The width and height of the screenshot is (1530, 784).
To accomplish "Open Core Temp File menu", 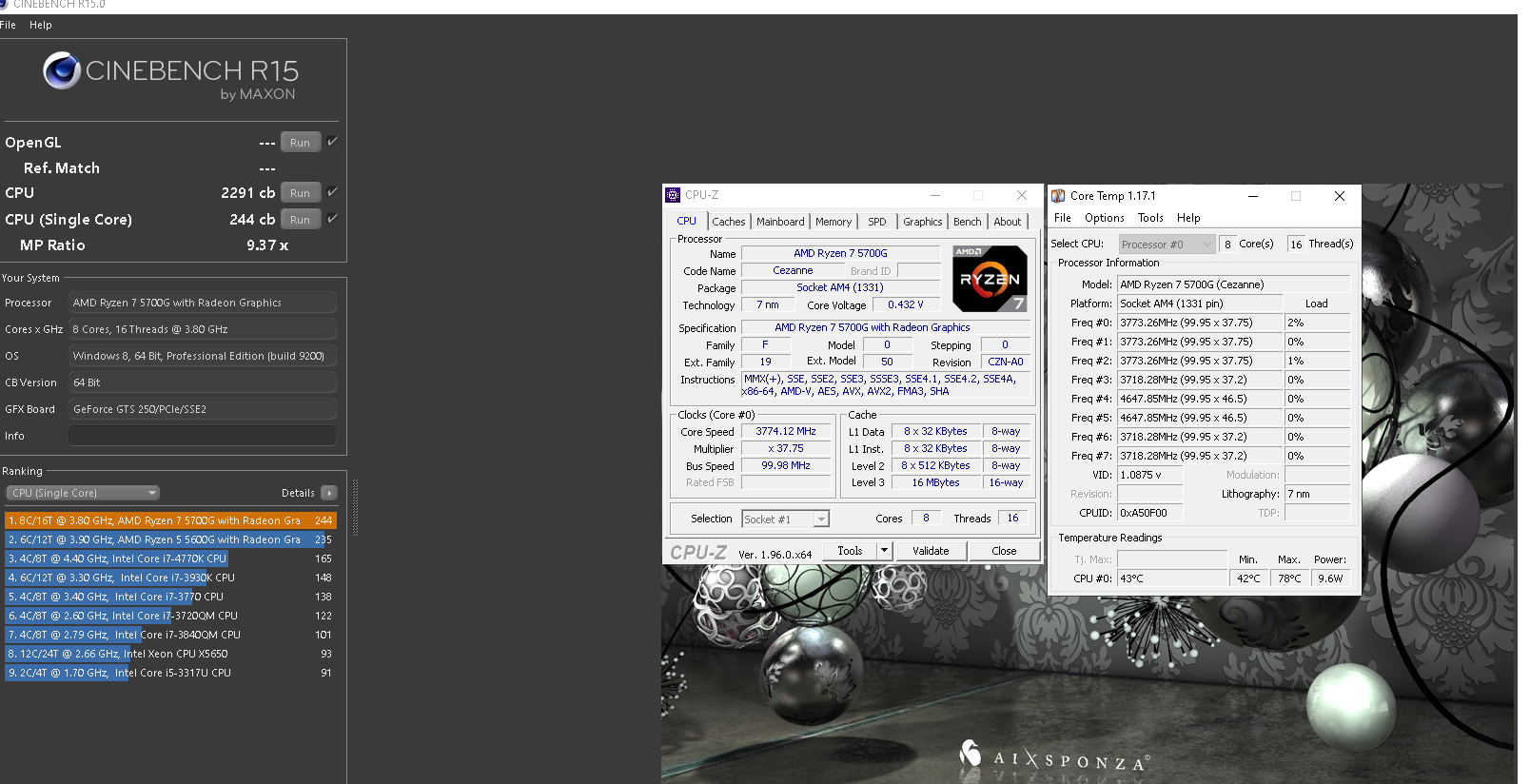I will tap(1063, 218).
